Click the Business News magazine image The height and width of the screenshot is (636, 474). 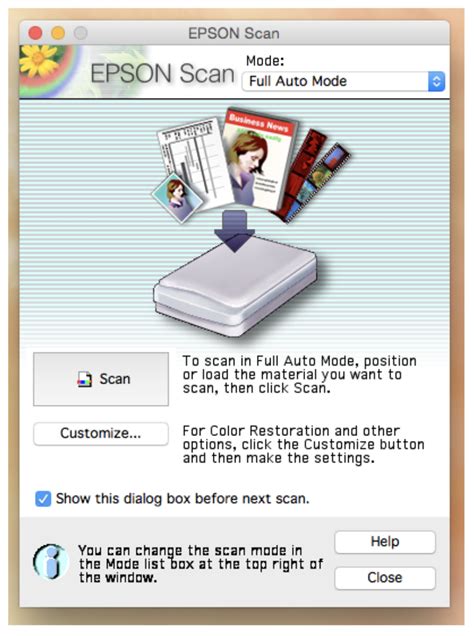pos(260,158)
